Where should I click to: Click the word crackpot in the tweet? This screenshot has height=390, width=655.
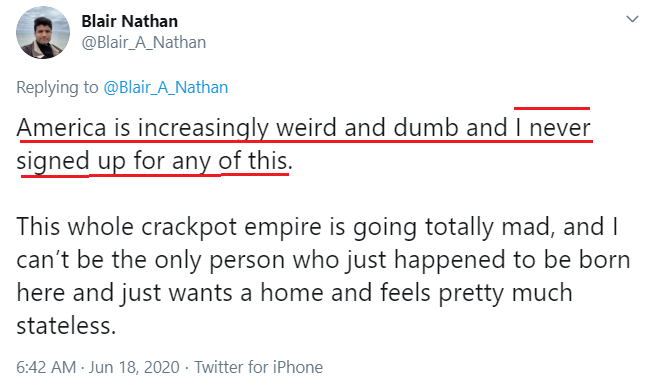point(188,227)
